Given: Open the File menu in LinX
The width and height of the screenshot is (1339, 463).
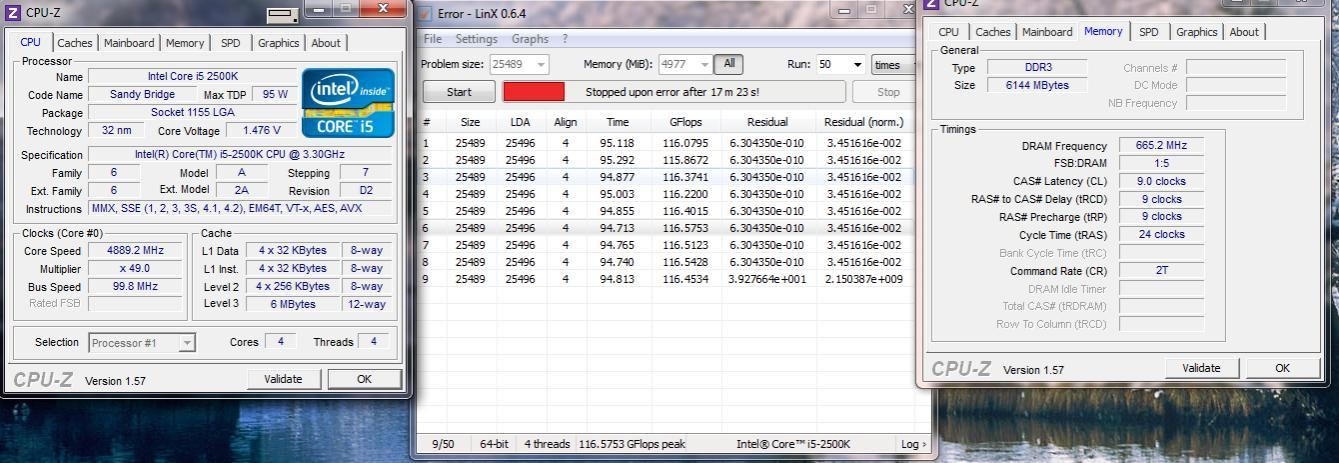Looking at the screenshot, I should pos(433,39).
